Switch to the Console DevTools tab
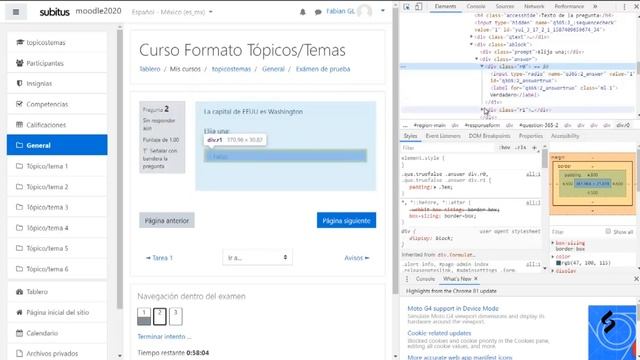Image resolution: width=640 pixels, height=360 pixels. click(476, 6)
